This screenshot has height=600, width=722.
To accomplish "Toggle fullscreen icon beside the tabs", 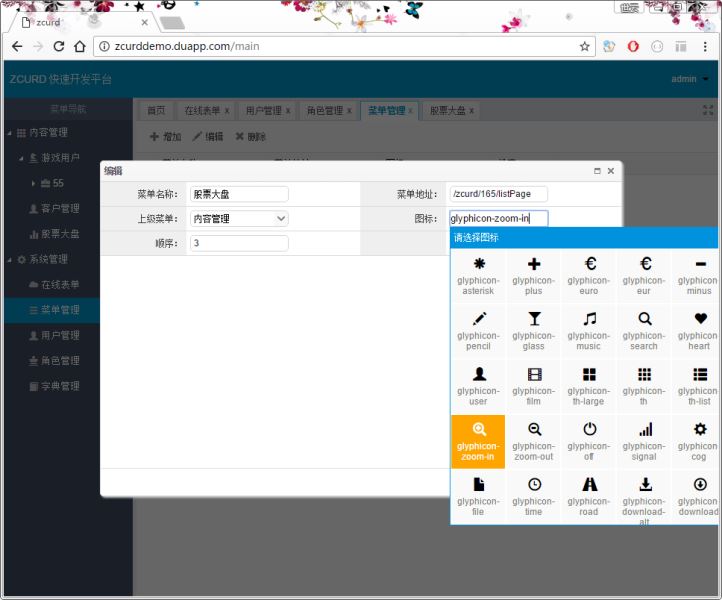I will 708,111.
